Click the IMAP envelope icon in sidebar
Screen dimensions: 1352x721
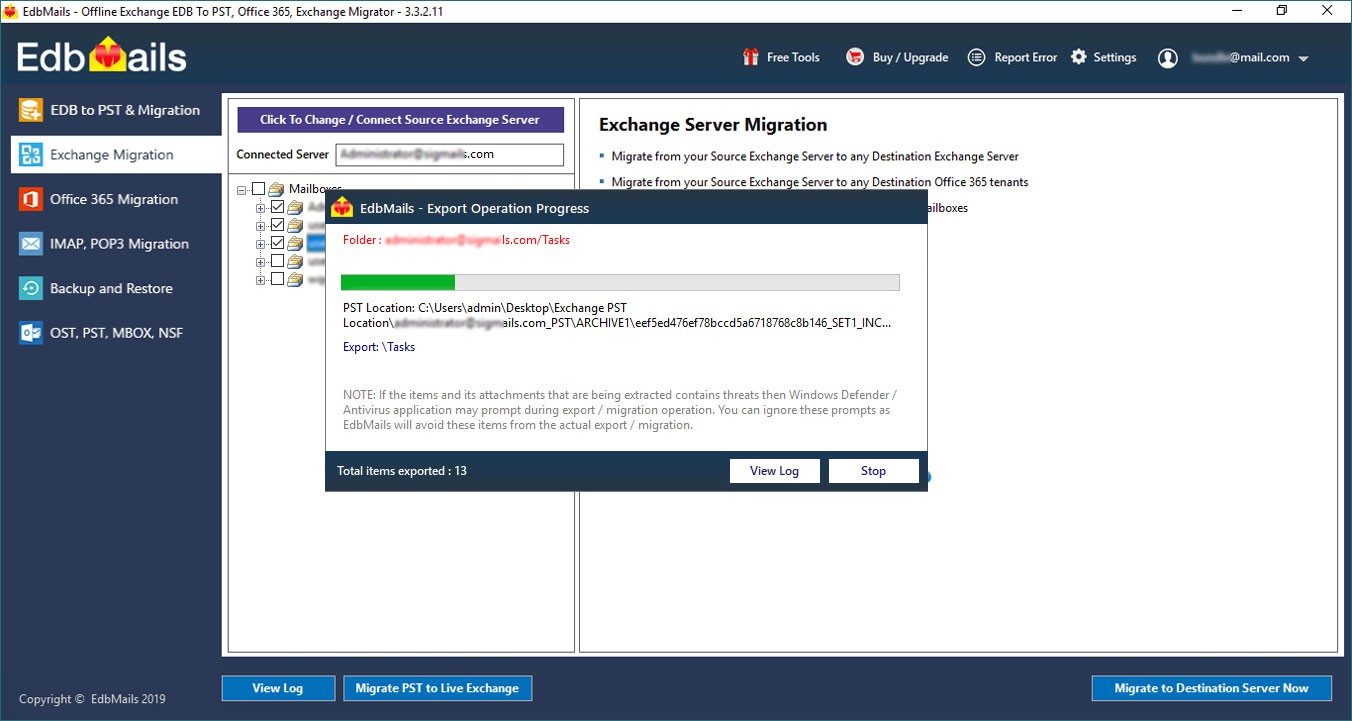[x=31, y=244]
